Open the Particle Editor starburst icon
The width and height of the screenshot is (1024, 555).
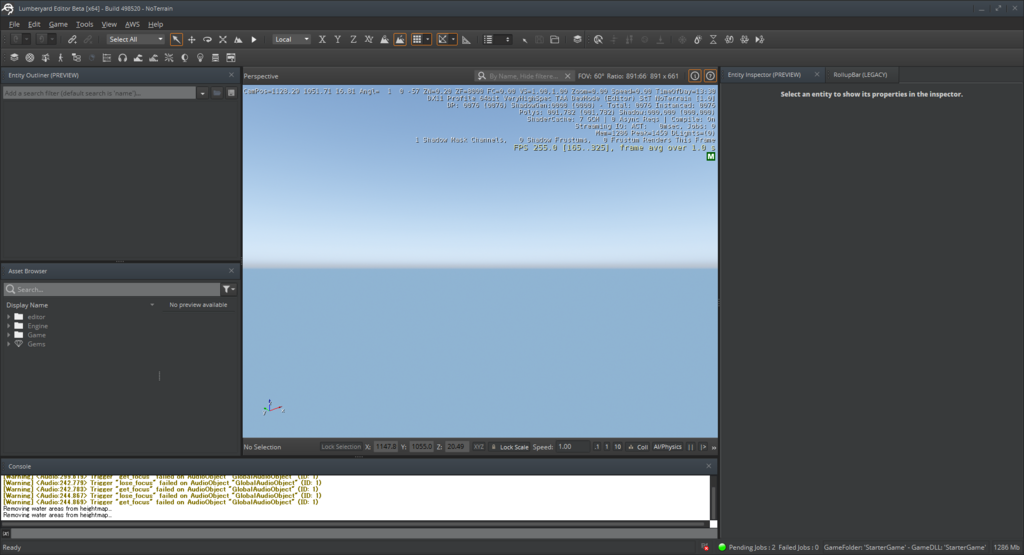point(169,58)
